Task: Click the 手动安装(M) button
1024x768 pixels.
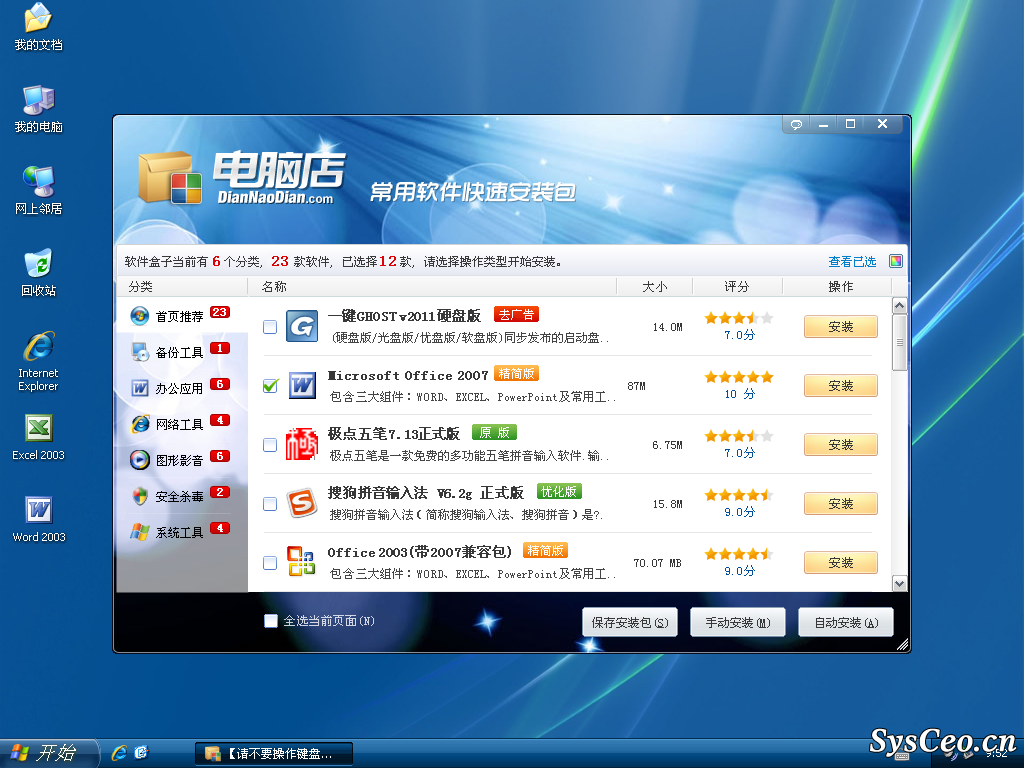Action: coord(738,622)
